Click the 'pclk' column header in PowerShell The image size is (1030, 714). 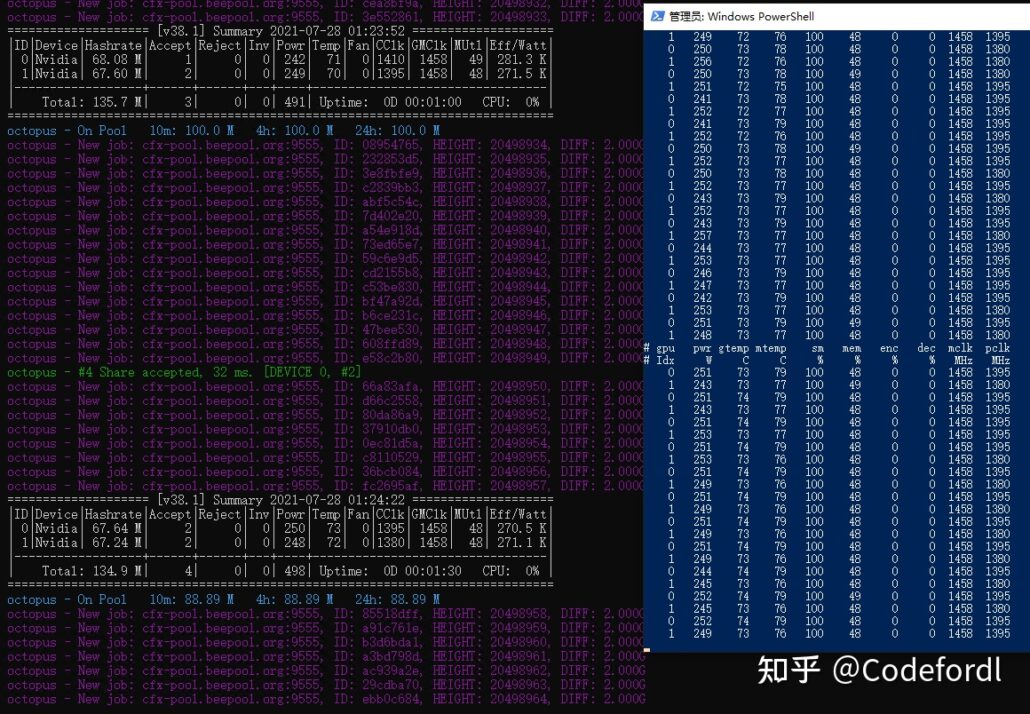point(998,348)
